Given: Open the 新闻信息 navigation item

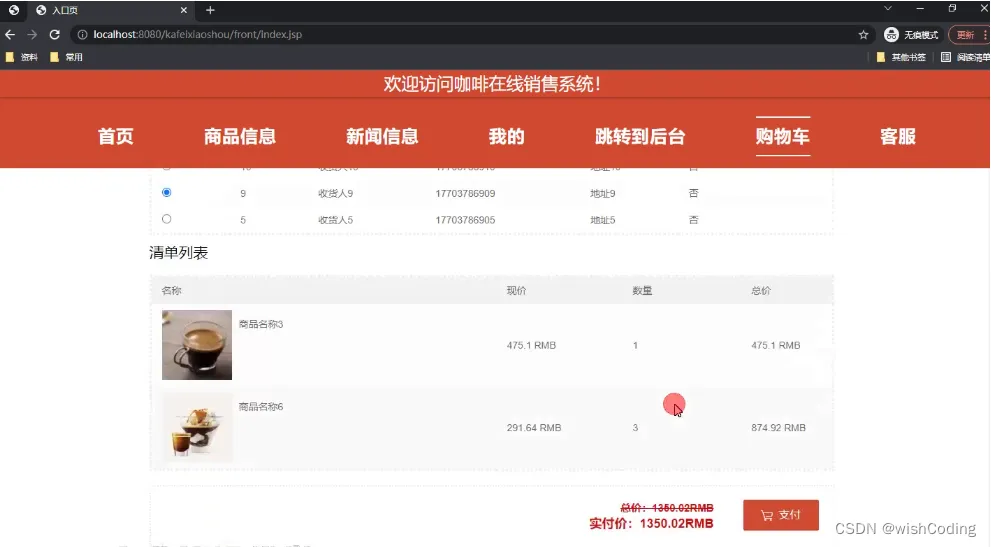Looking at the screenshot, I should tap(382, 136).
